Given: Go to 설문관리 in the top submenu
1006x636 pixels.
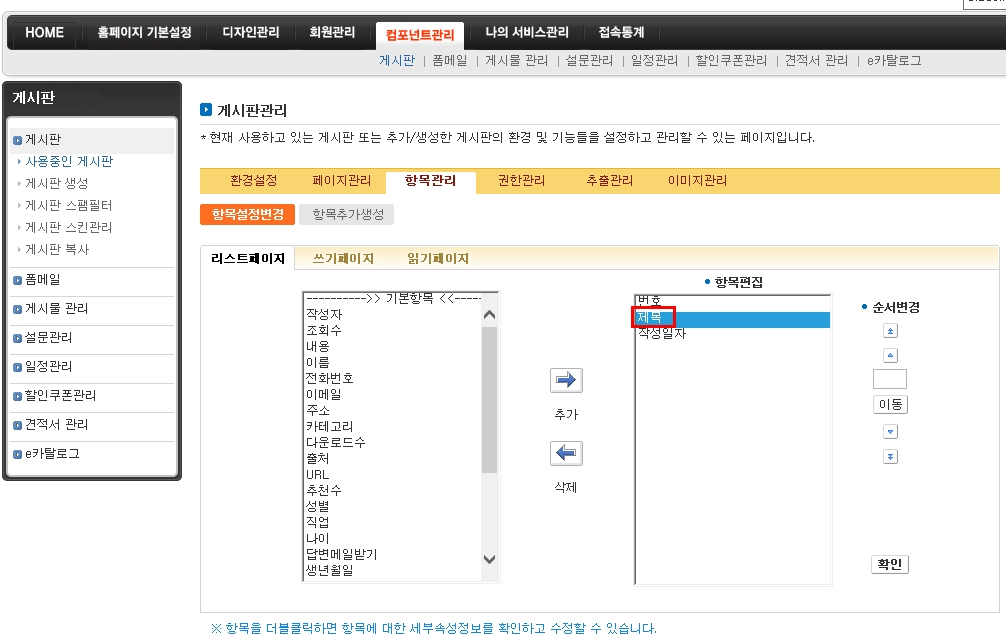Looking at the screenshot, I should pyautogui.click(x=589, y=61).
